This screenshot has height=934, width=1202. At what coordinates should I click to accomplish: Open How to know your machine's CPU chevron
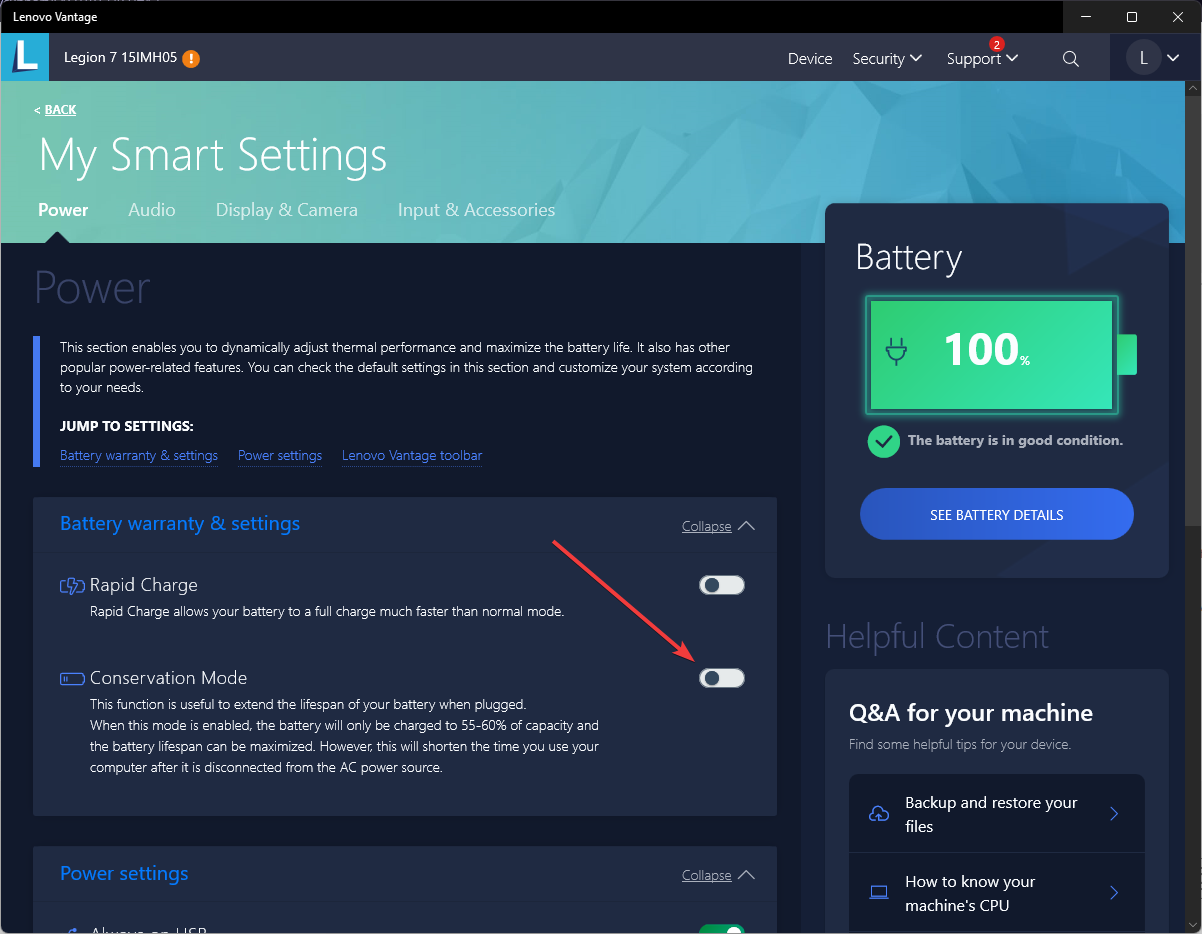1114,893
